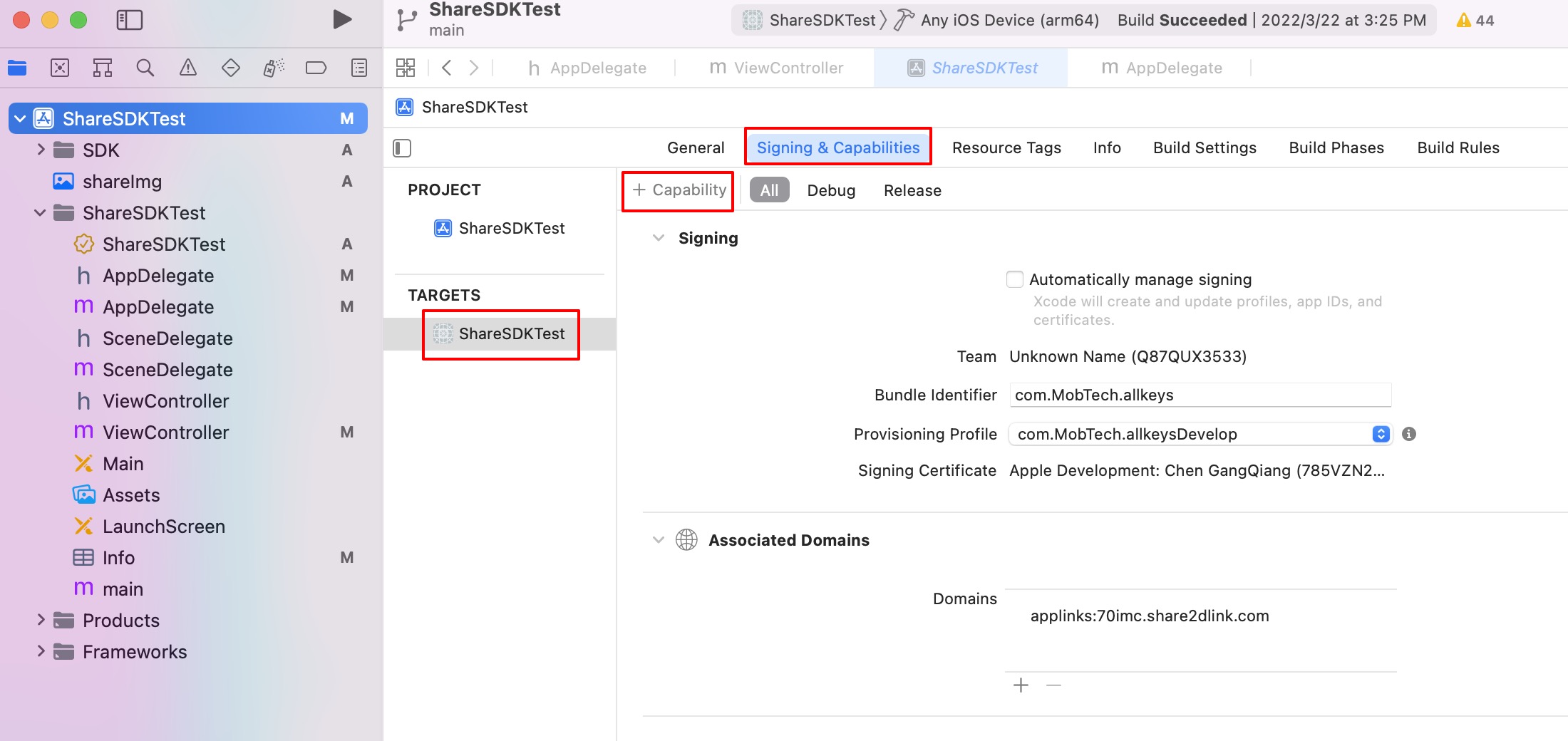This screenshot has width=1568, height=741.
Task: Open Provisioning Profile dropdown
Action: [1200, 434]
